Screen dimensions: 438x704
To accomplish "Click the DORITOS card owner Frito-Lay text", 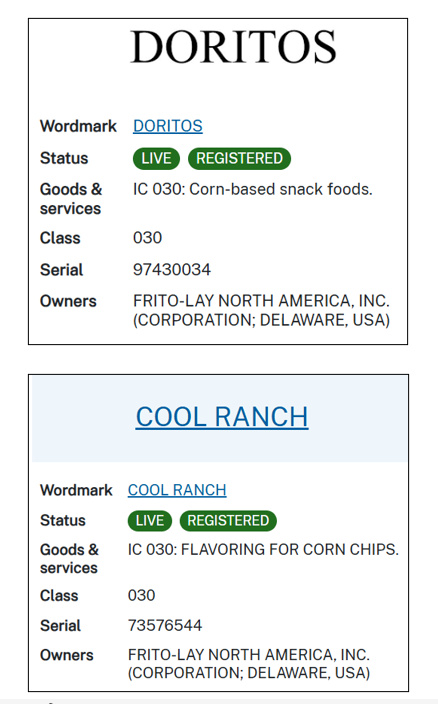I will tap(262, 310).
